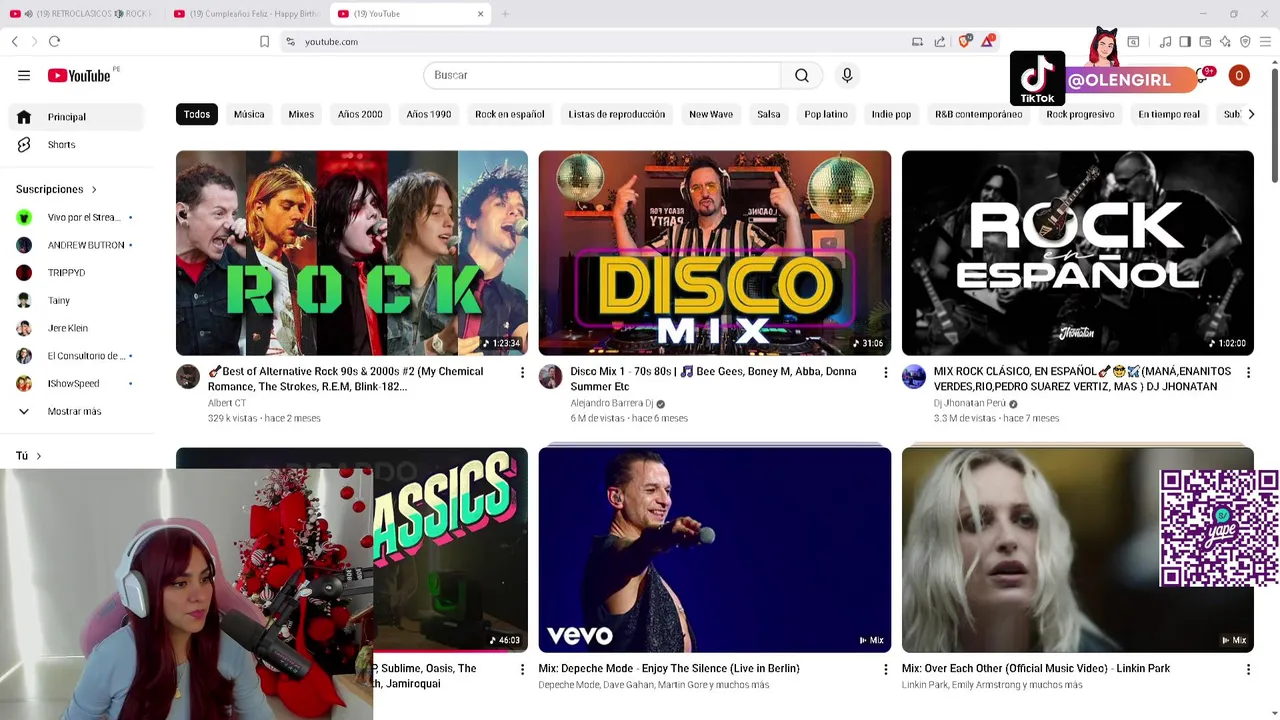Open Albert CT channel avatar
Screen dimensions: 1280x720
pyautogui.click(x=188, y=376)
